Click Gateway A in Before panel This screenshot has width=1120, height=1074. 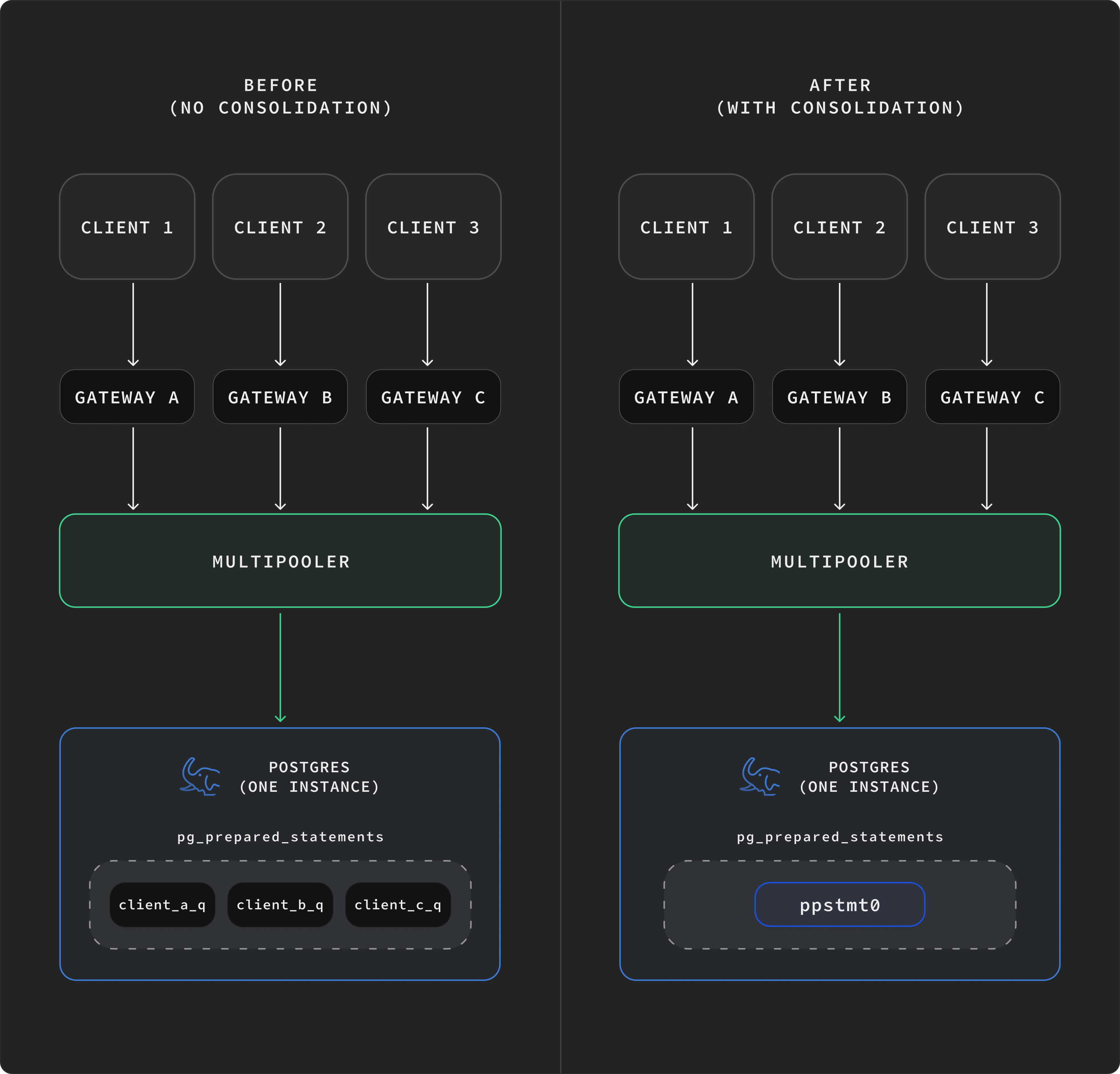pyautogui.click(x=127, y=397)
